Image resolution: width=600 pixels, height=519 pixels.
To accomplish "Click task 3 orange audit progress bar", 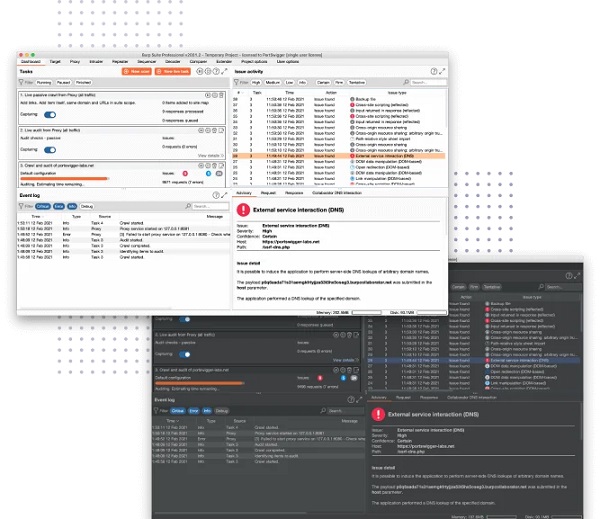I will (65, 178).
